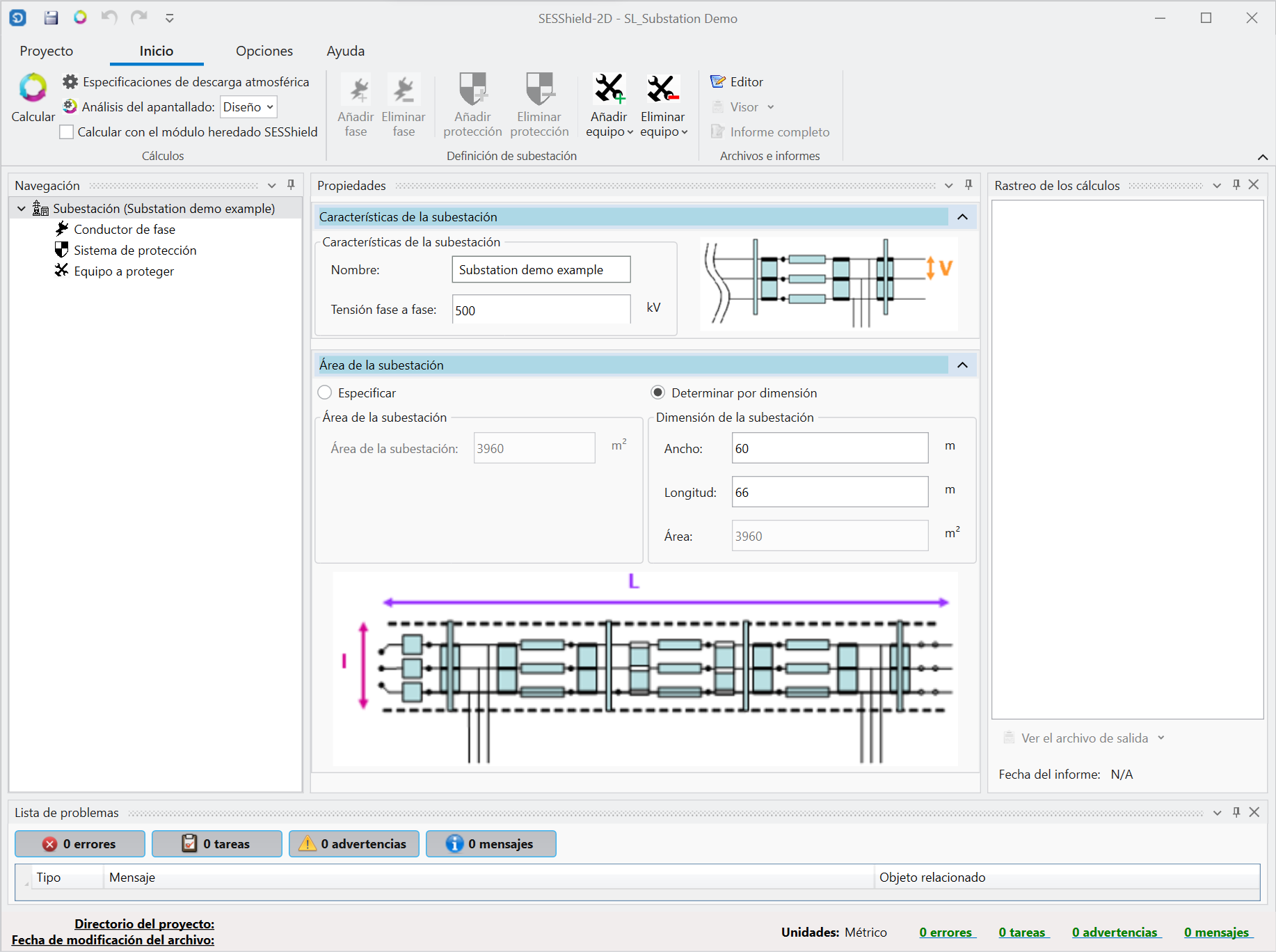This screenshot has width=1276, height=952.
Task: Click the 0 mensajes status bar link
Action: (1218, 933)
